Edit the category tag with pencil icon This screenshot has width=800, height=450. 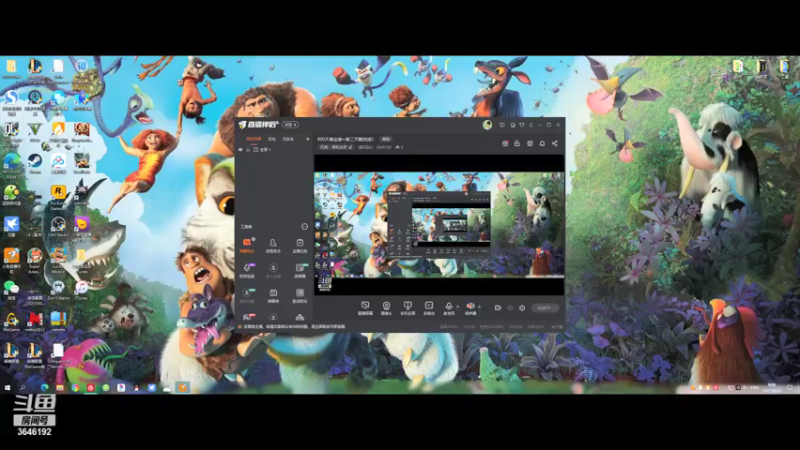(336, 147)
